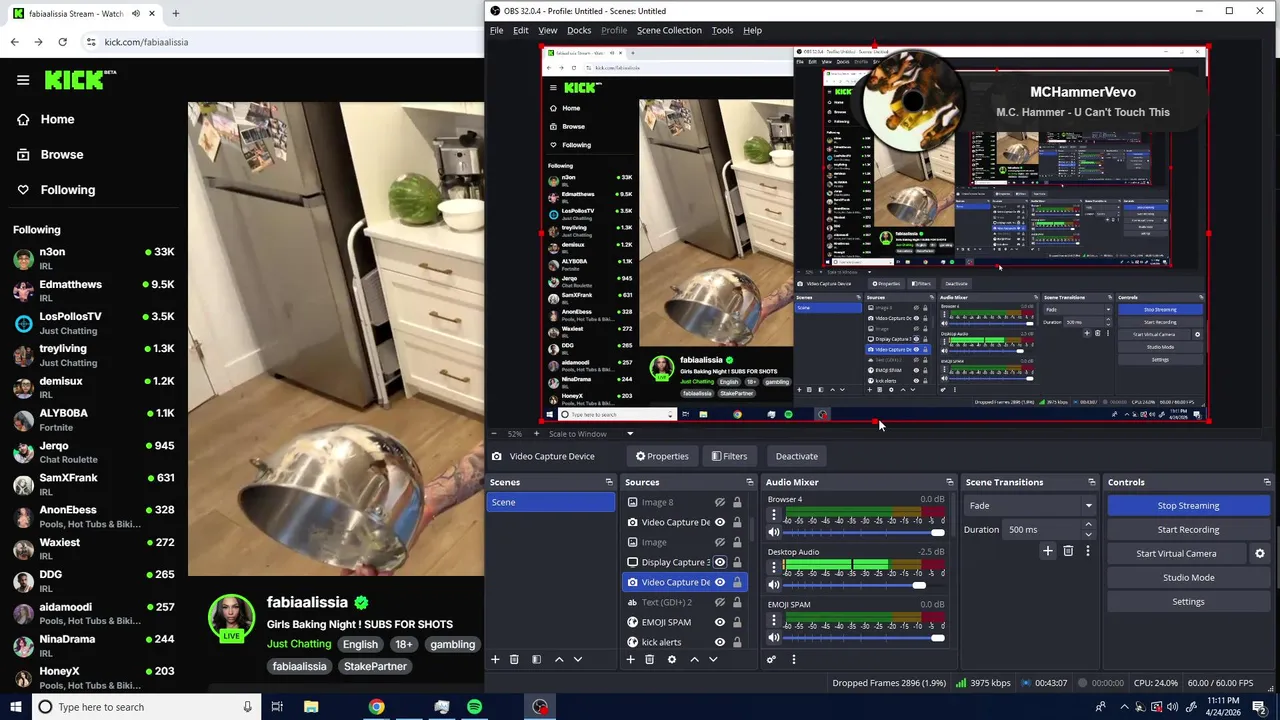Viewport: 1280px width, 720px height.
Task: Open source Properties button
Action: (662, 457)
